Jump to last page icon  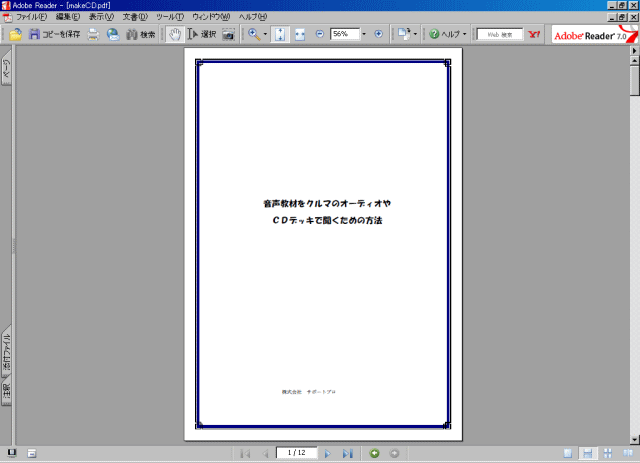(x=347, y=454)
